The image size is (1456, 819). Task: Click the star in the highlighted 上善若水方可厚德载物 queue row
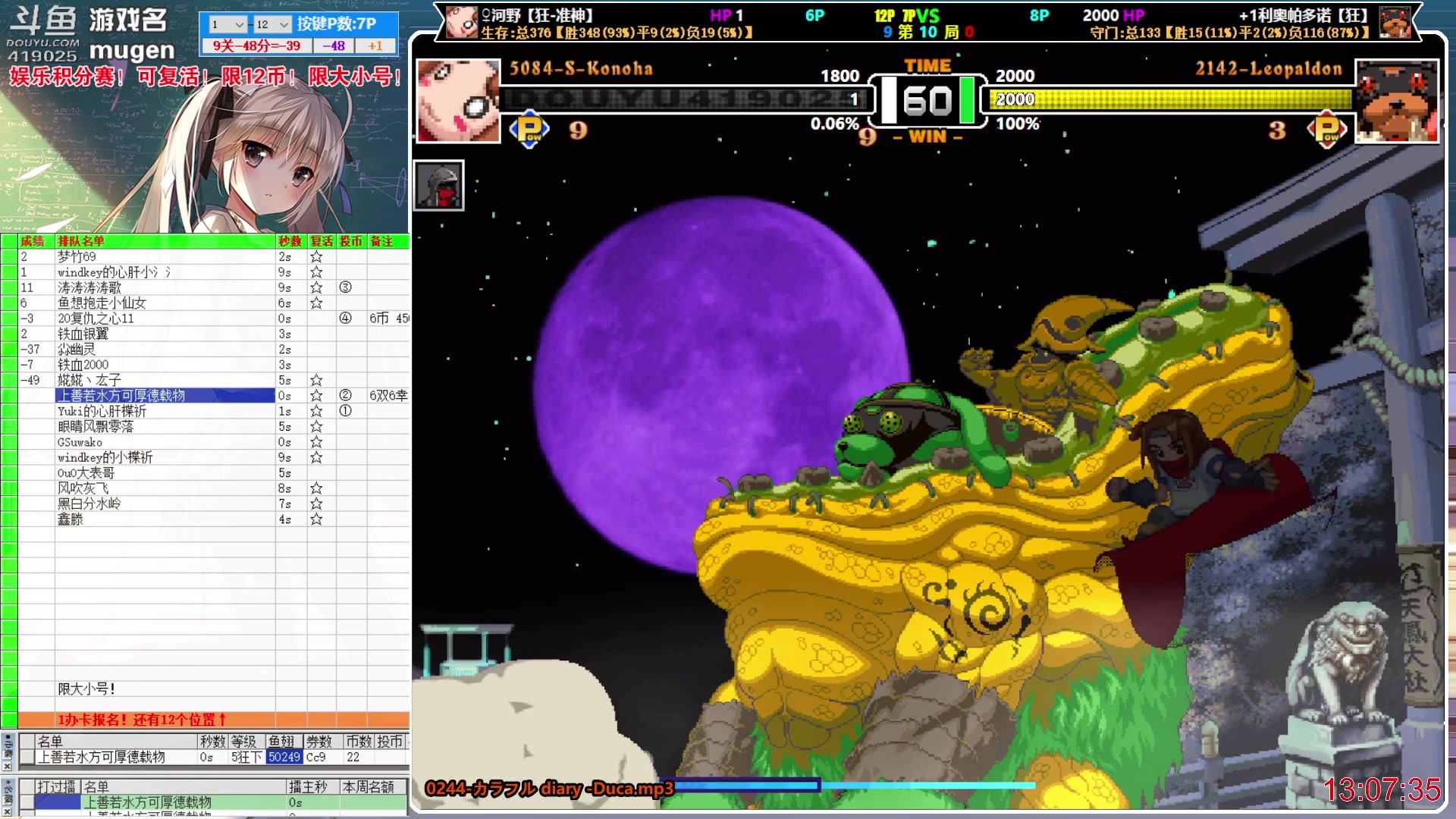click(316, 396)
